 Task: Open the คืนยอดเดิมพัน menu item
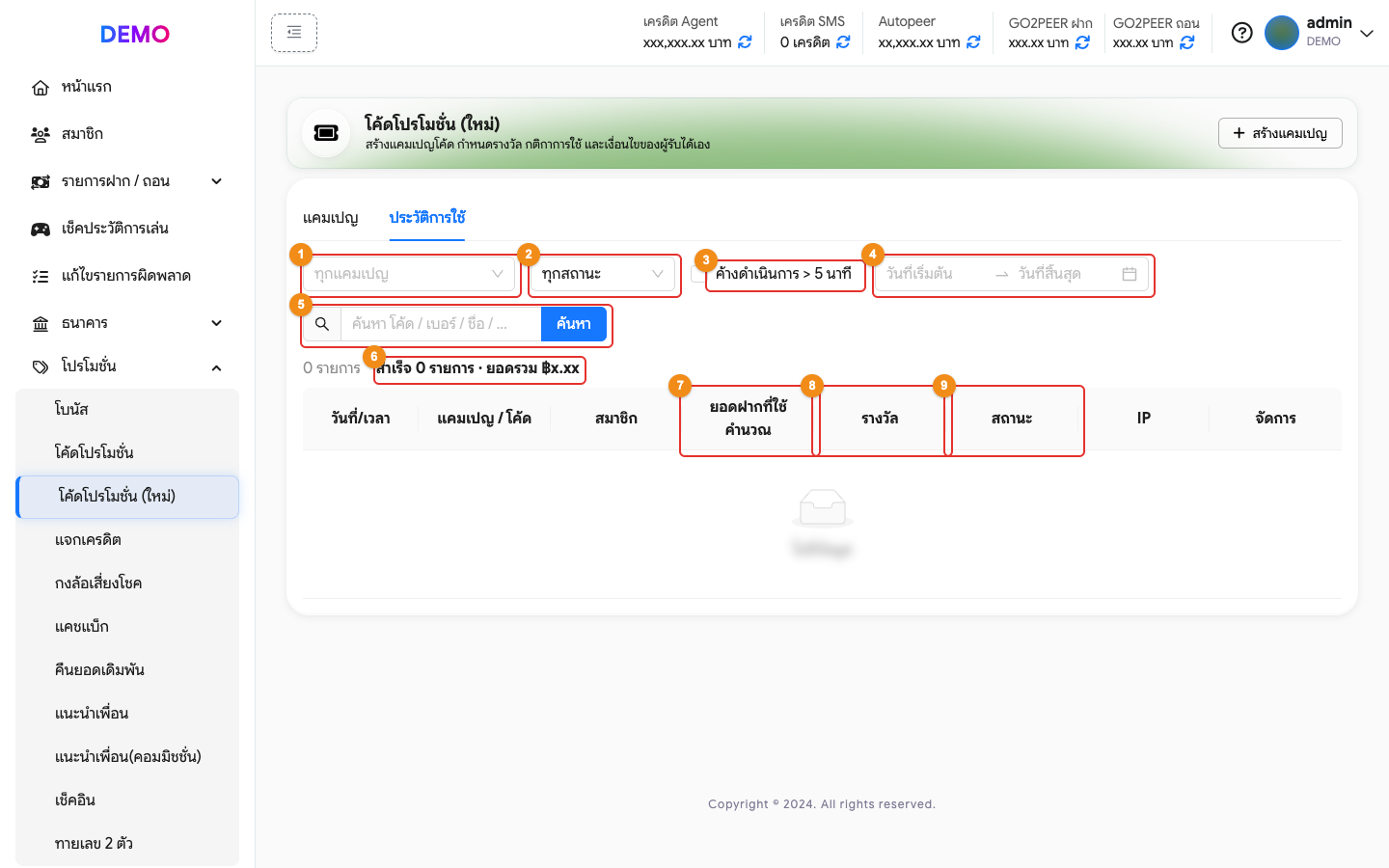[x=127, y=670]
